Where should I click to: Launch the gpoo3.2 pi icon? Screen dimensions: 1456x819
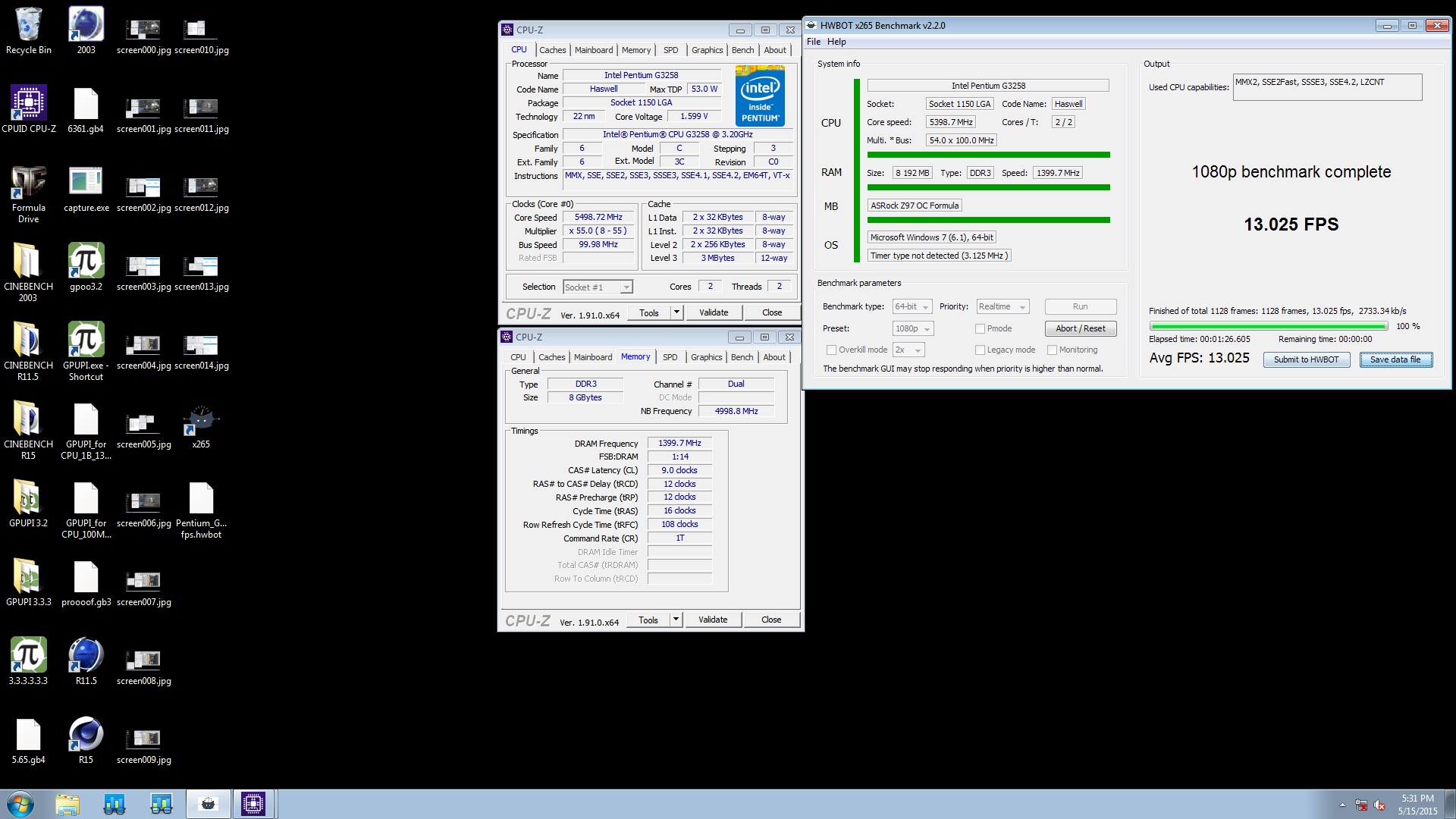(86, 267)
